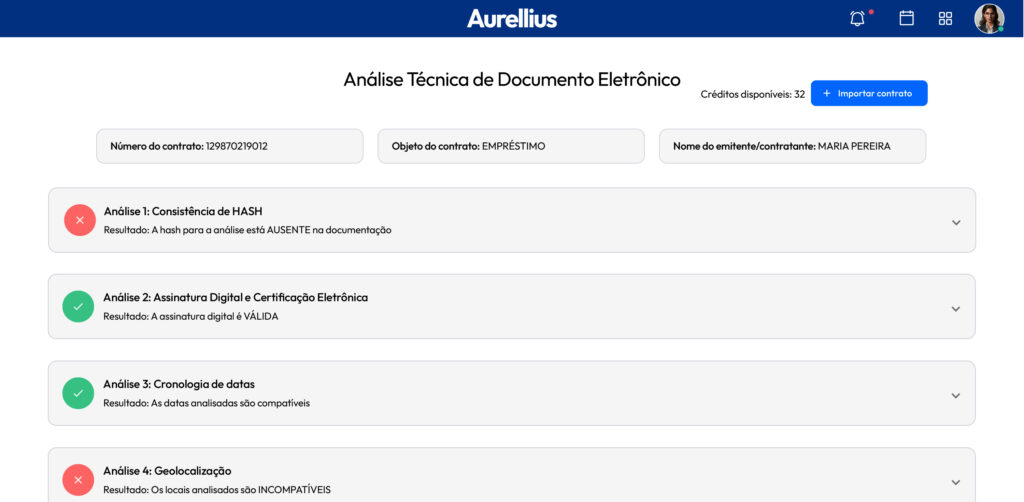Select the Nome do emitente MARIA PEREIRA field

793,146
